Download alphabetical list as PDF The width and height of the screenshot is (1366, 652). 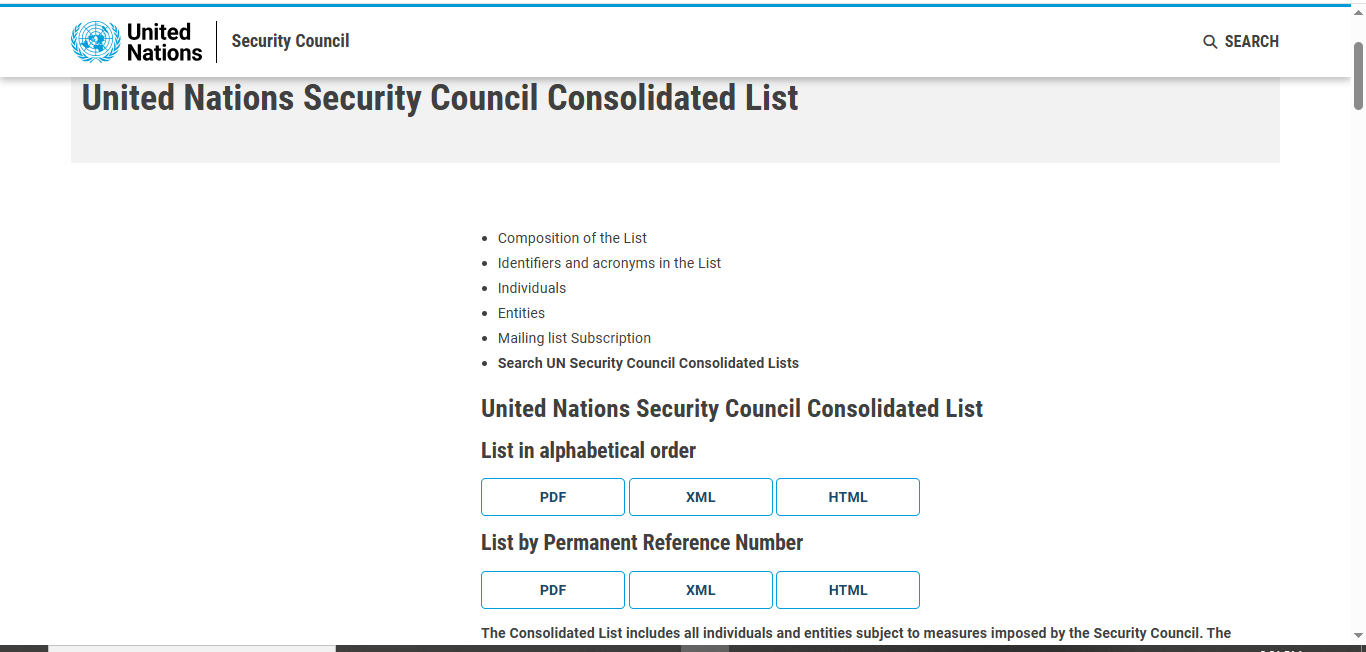[553, 497]
